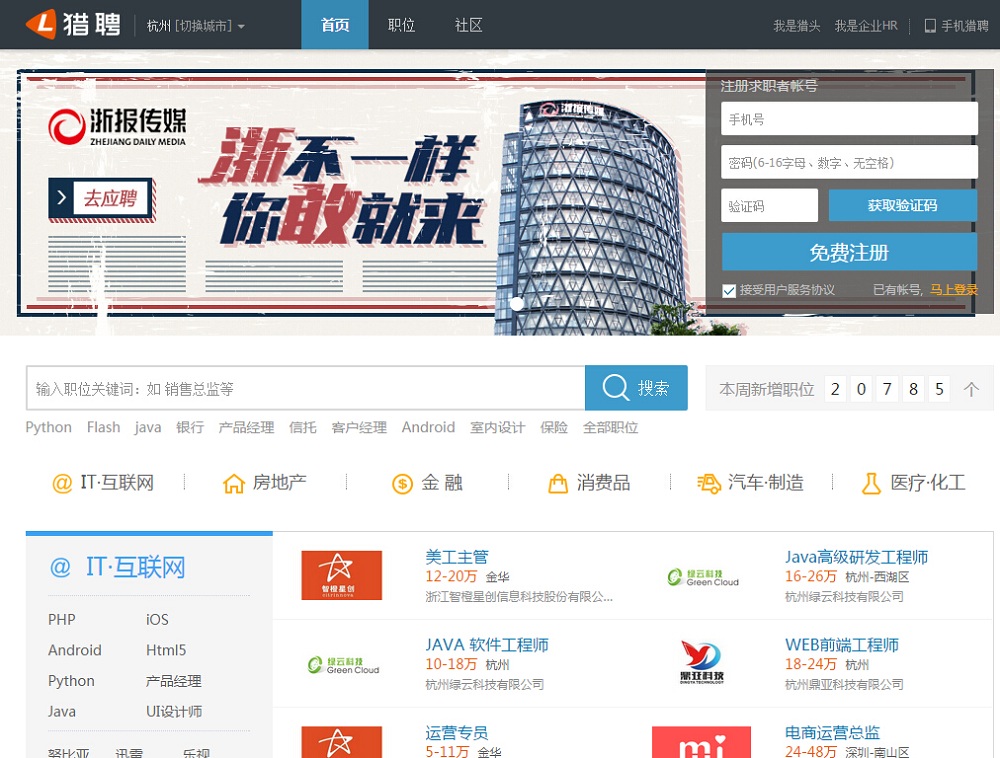Open the JAVA 软件工程师 job listing
1000x758 pixels.
487,645
